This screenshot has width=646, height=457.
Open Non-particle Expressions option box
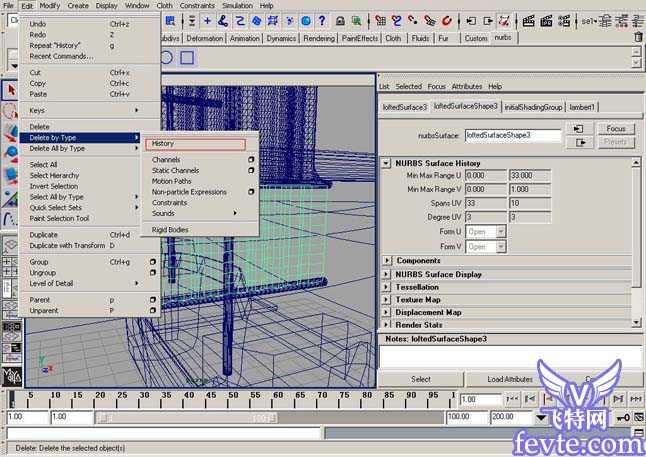click(251, 192)
